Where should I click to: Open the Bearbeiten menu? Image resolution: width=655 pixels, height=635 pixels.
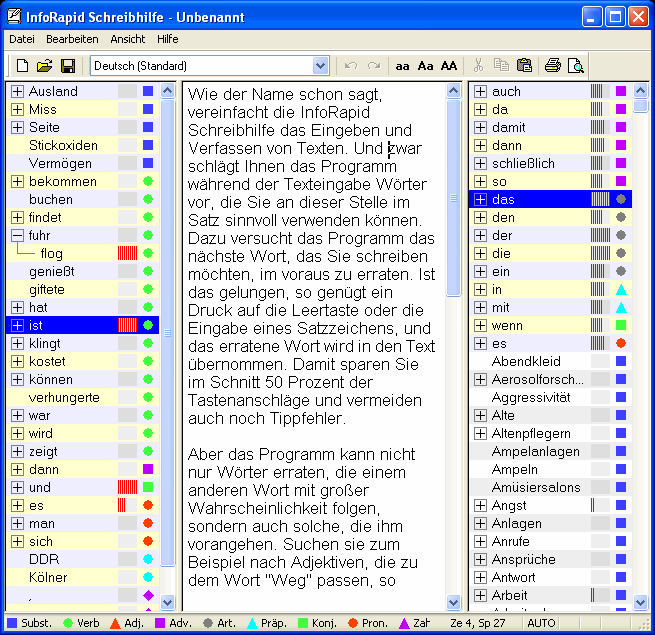point(72,39)
